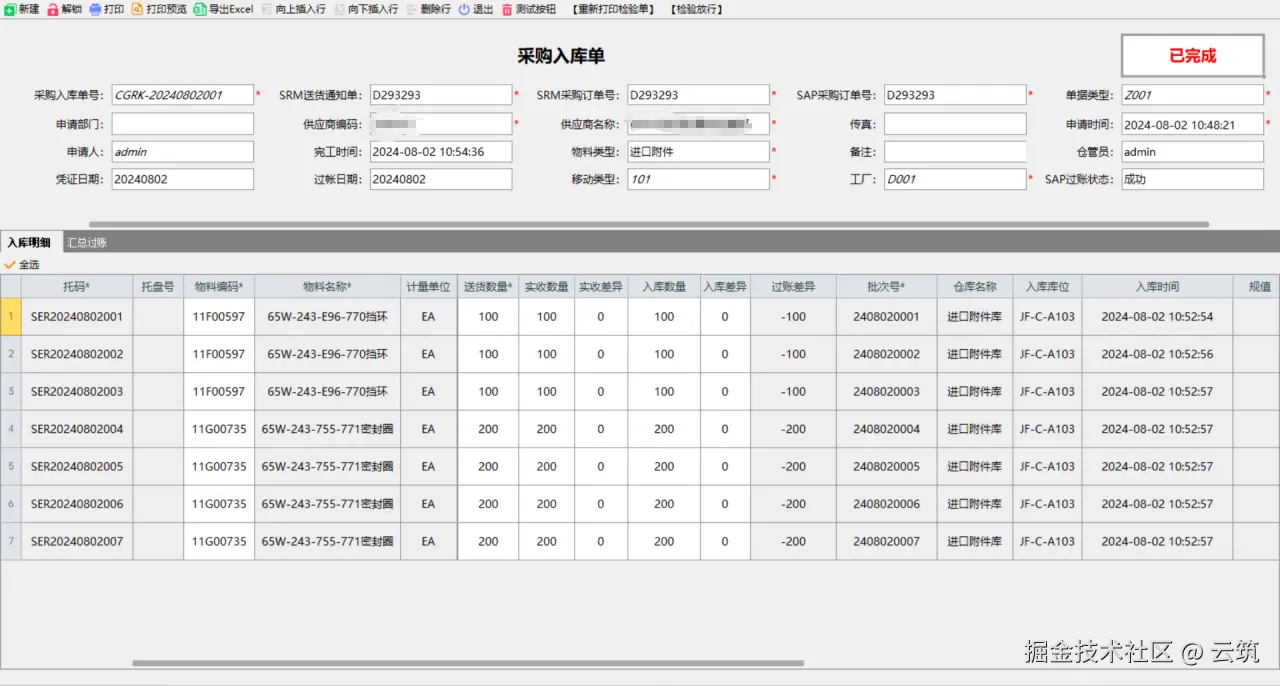The image size is (1280, 686).
Task: Click the 入库时间 column header
Action: coord(1157,287)
